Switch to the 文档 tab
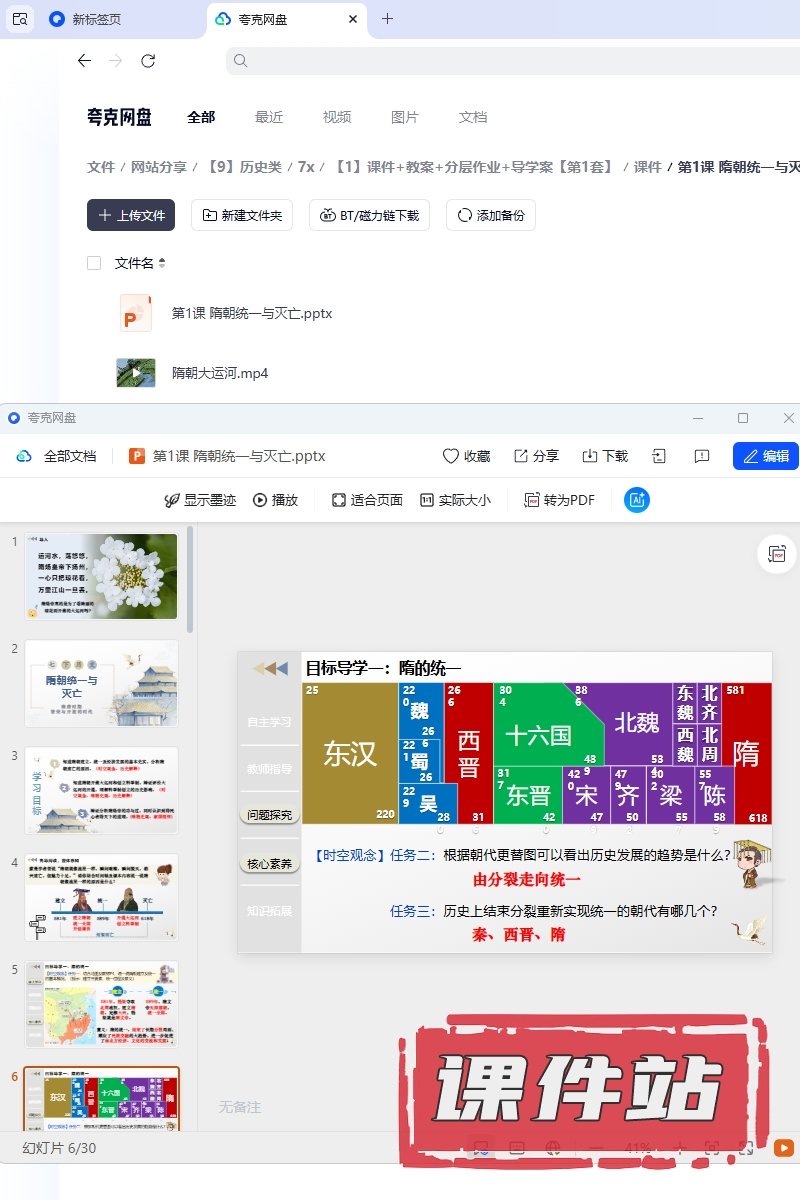The image size is (800, 1200). pos(473,117)
